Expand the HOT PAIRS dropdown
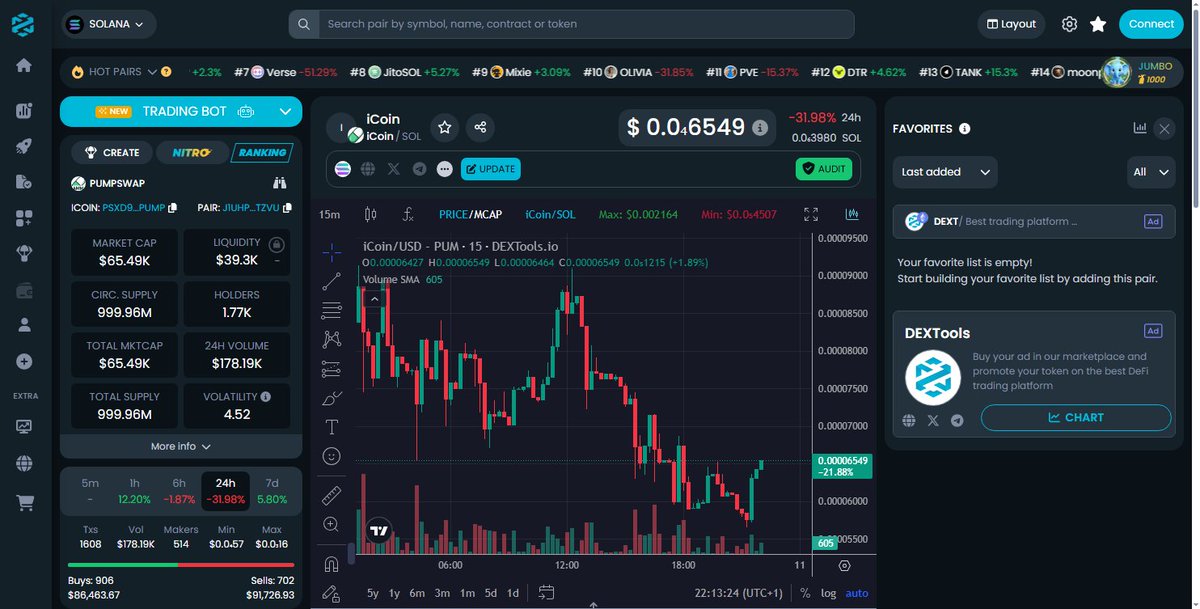Viewport: 1200px width, 609px height. coord(152,72)
